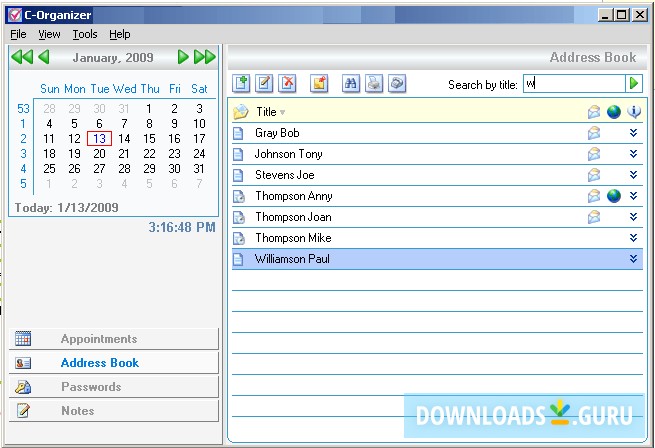Click the print preview icon
655x448 pixels.
click(x=397, y=83)
